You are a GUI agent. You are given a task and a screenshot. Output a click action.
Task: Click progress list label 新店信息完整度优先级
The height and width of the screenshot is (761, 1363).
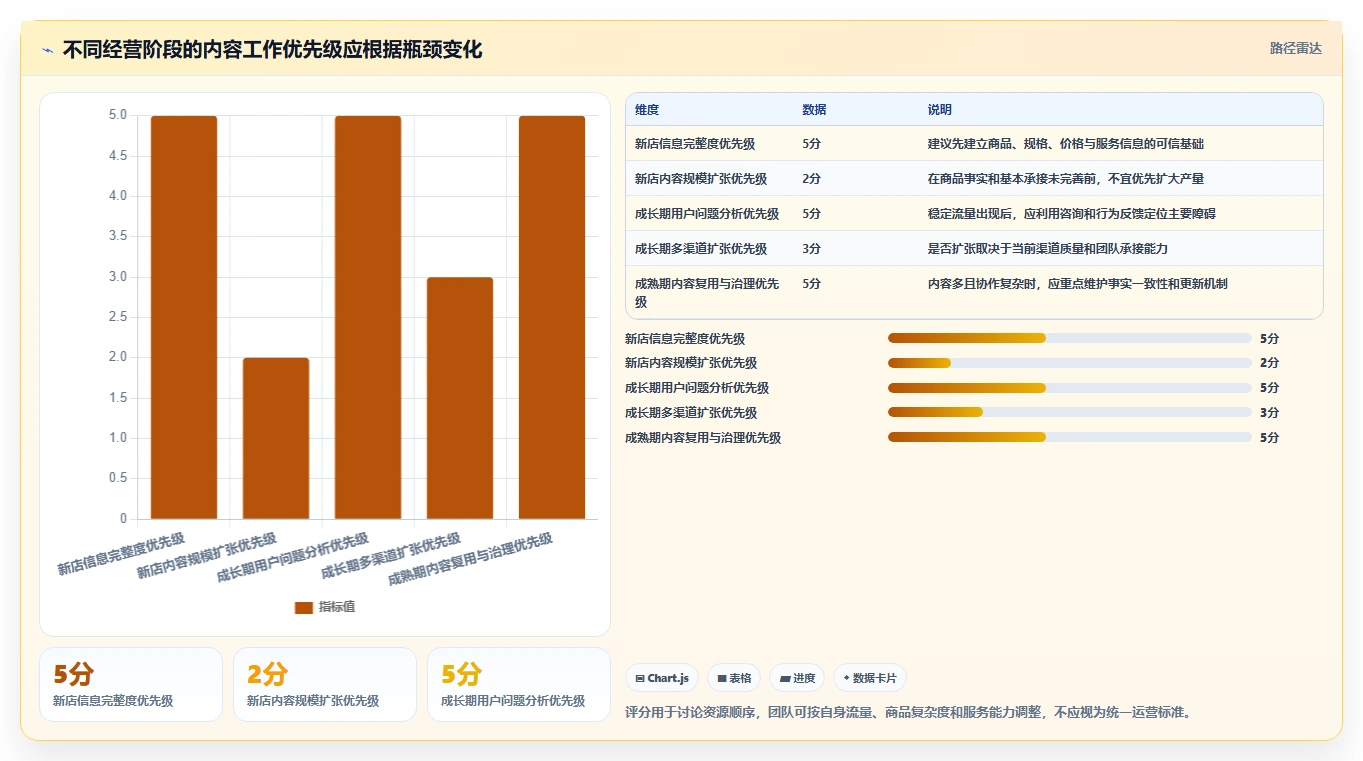tap(685, 339)
